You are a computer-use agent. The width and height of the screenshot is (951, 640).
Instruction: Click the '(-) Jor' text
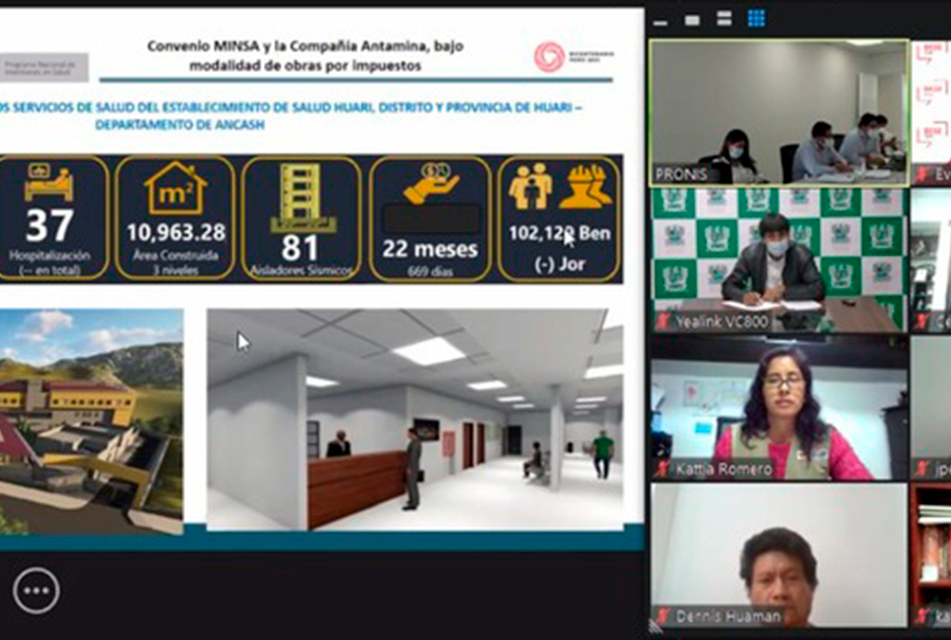point(559,264)
